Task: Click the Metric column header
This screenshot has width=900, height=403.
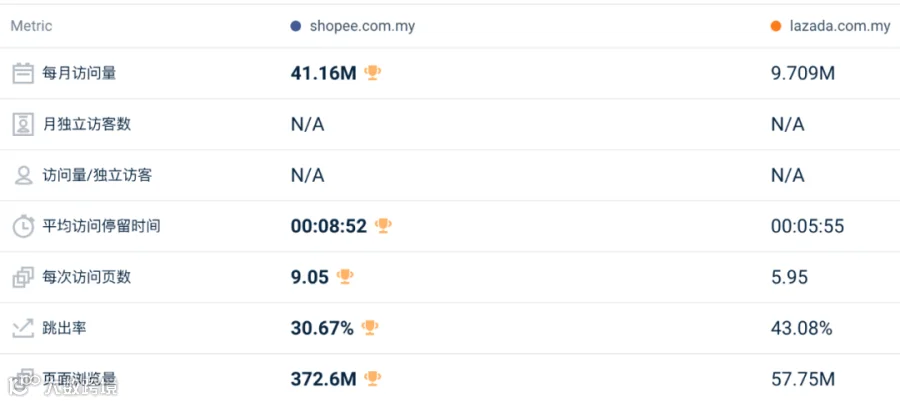Action: point(31,26)
